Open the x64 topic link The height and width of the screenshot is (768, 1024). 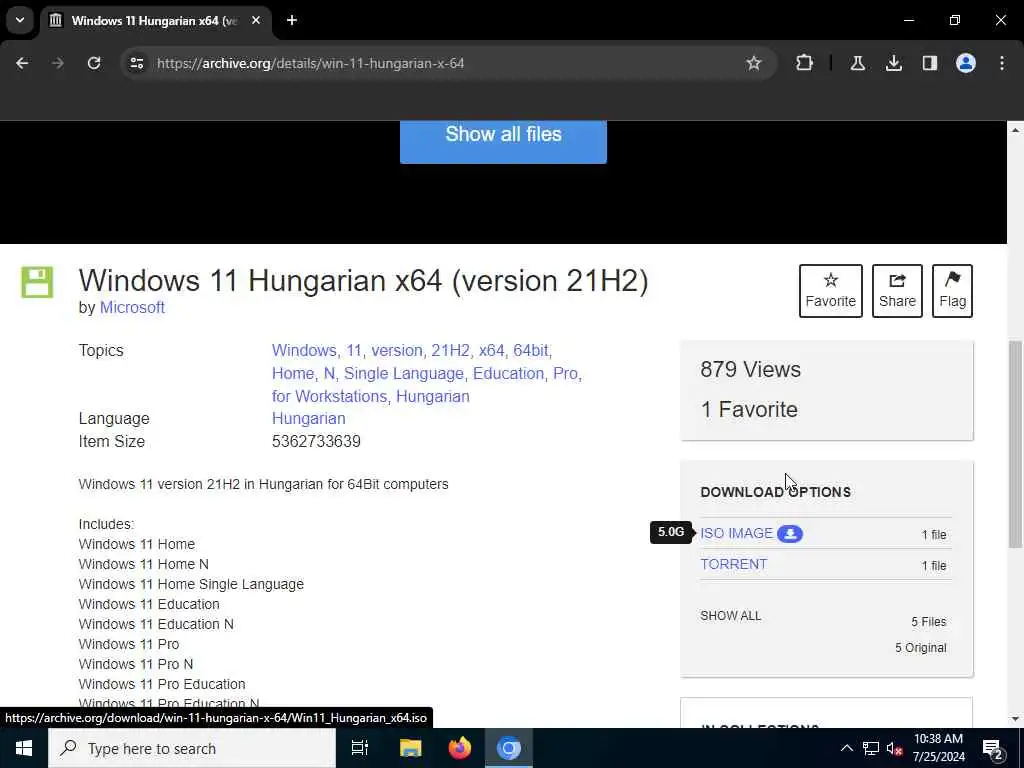(492, 351)
